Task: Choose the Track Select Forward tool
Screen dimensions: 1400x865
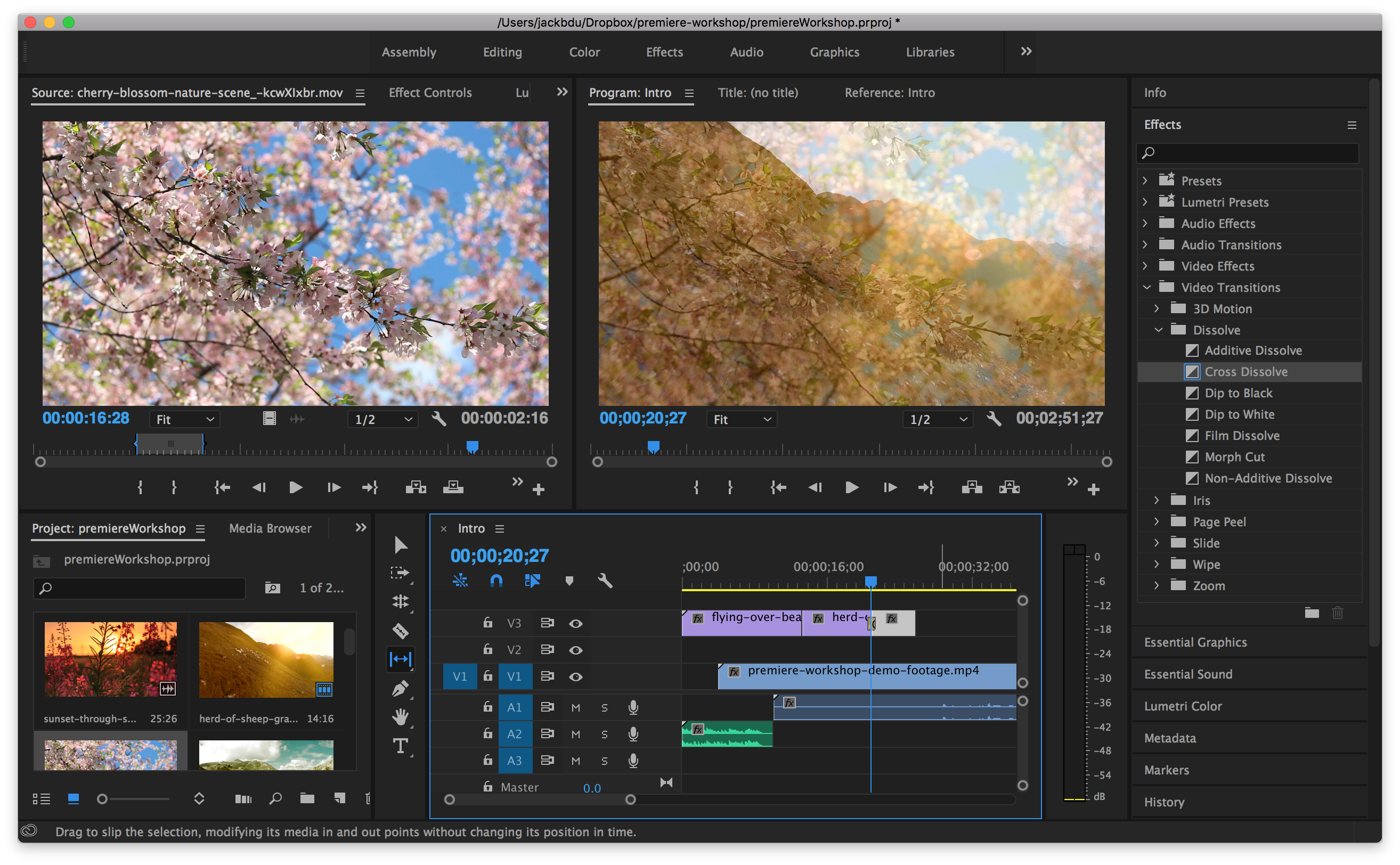Action: [400, 573]
